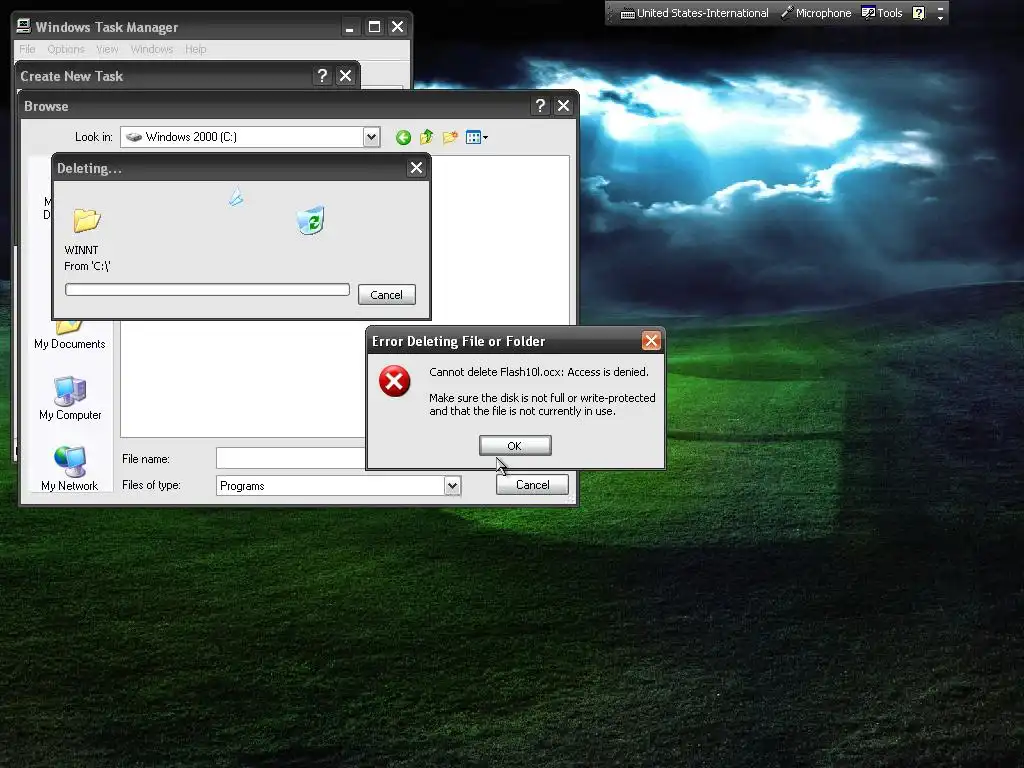Open My Documents in places bar
This screenshot has width=1024, height=768.
pyautogui.click(x=70, y=334)
